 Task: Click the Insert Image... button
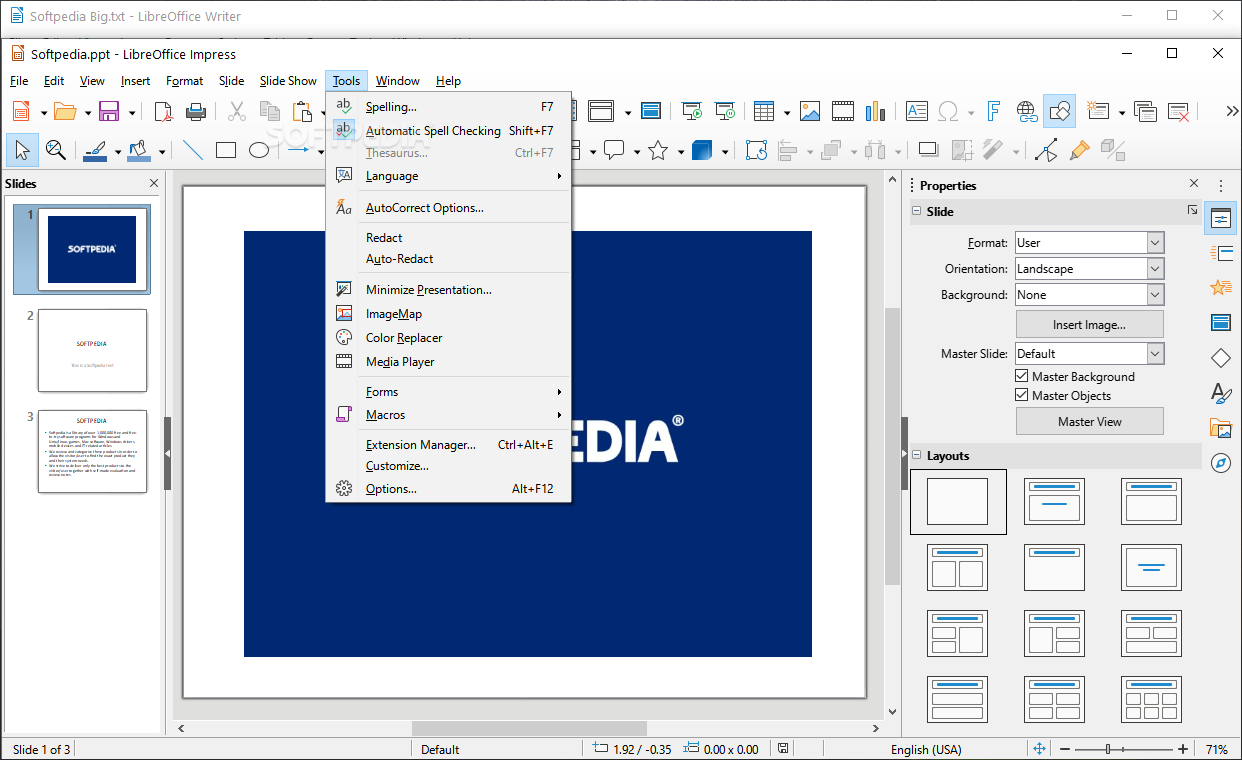1089,324
